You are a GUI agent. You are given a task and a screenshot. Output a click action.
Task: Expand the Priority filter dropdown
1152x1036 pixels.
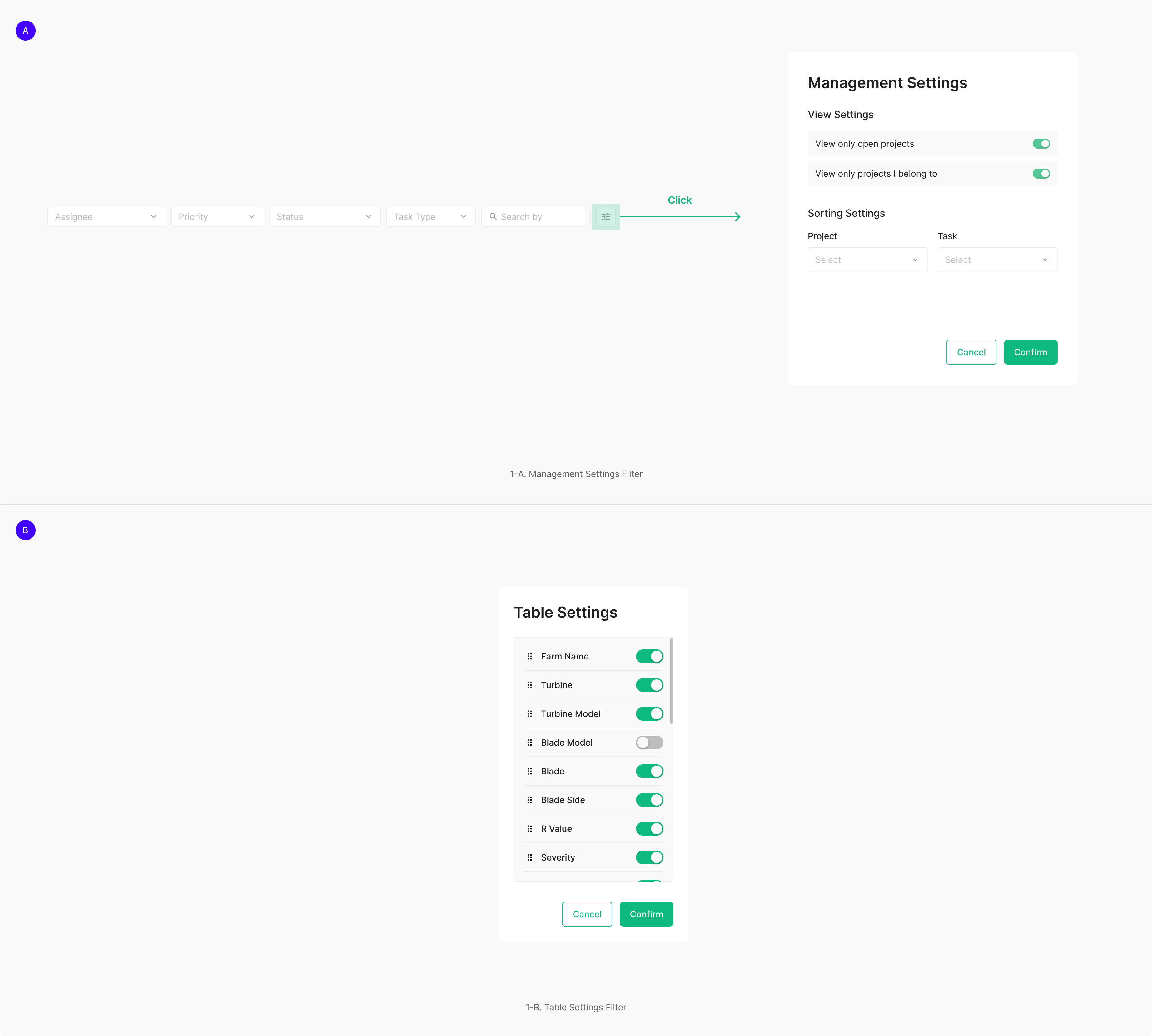coord(217,217)
